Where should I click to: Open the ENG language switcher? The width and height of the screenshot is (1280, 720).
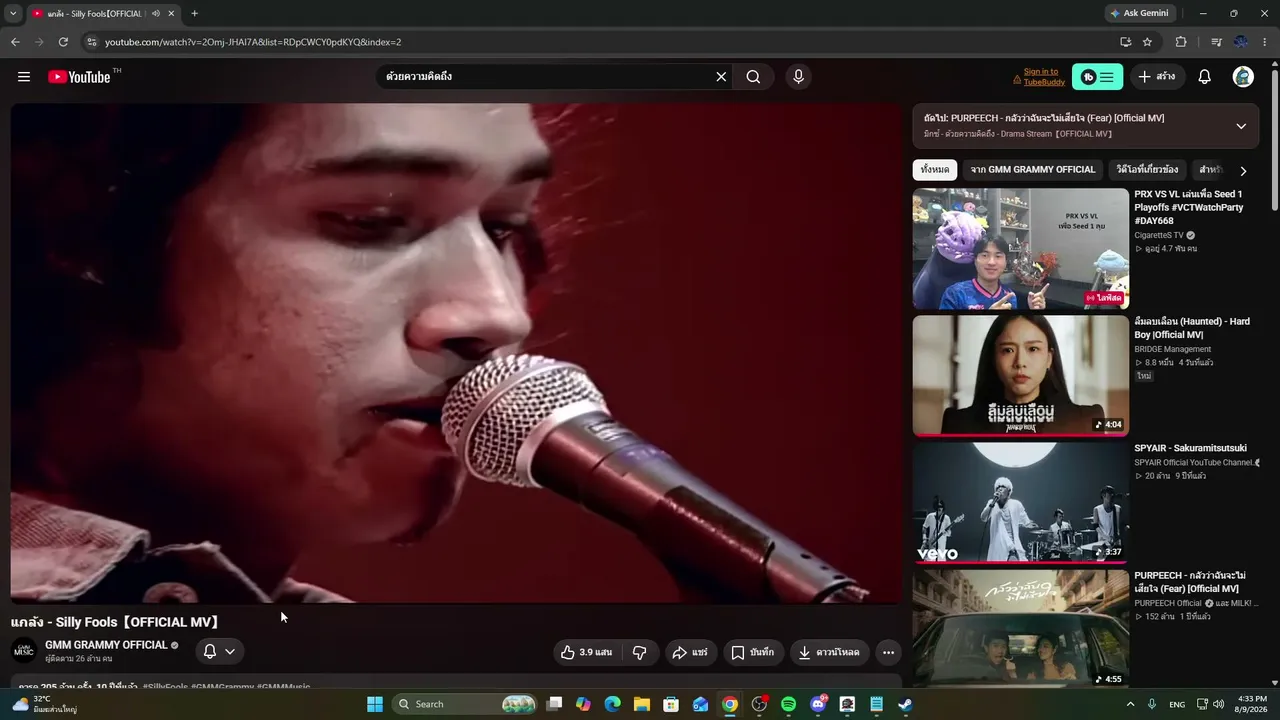pyautogui.click(x=1177, y=704)
